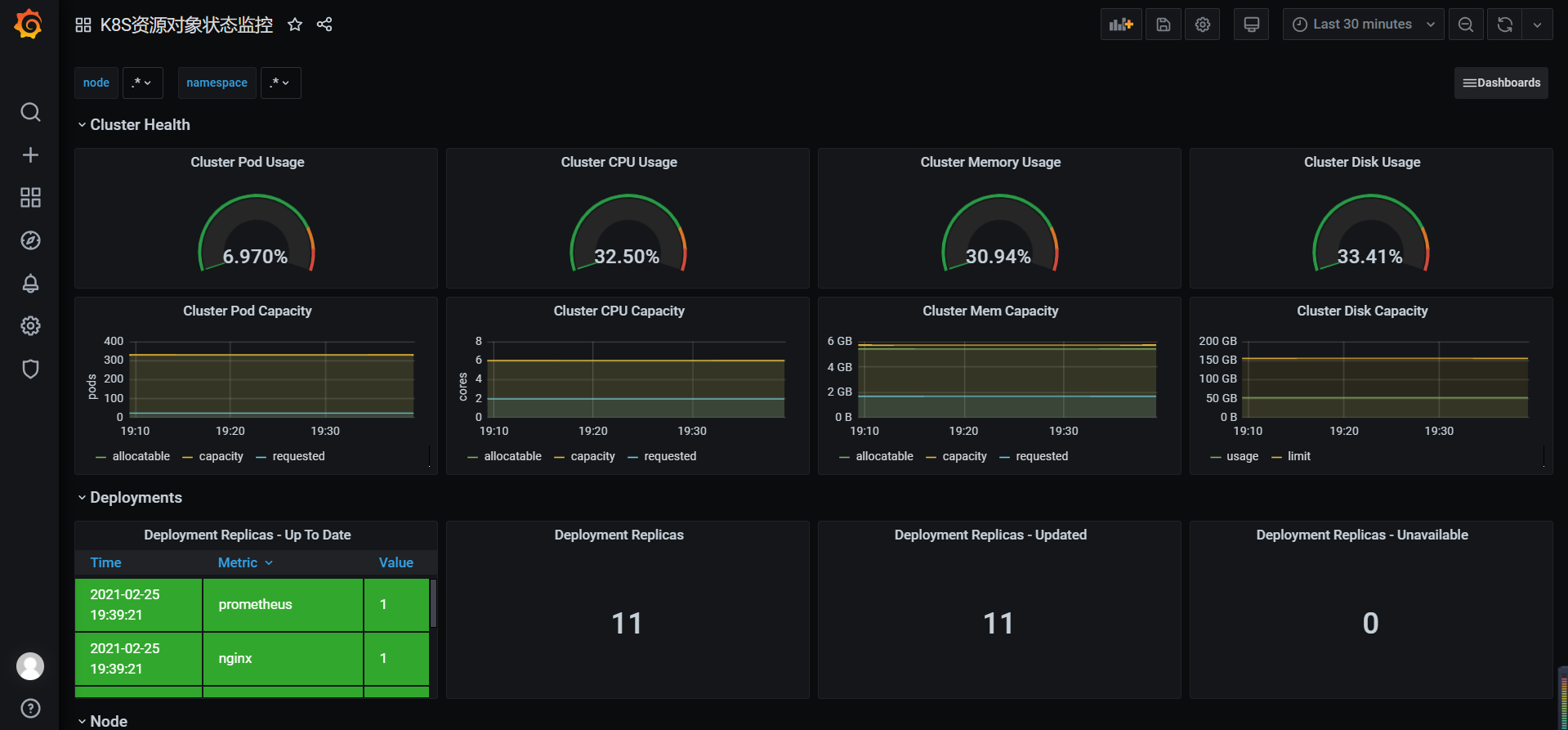
Task: Toggle the limit series in Disk Capacity legend
Action: pos(1298,456)
